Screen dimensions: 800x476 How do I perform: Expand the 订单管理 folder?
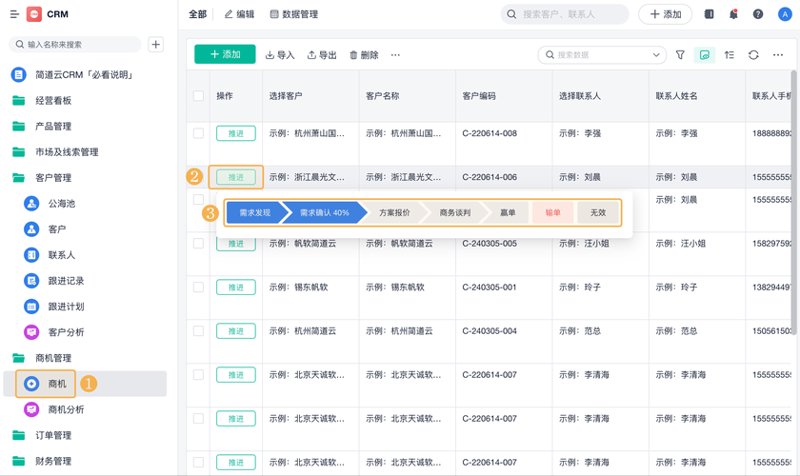pyautogui.click(x=53, y=435)
